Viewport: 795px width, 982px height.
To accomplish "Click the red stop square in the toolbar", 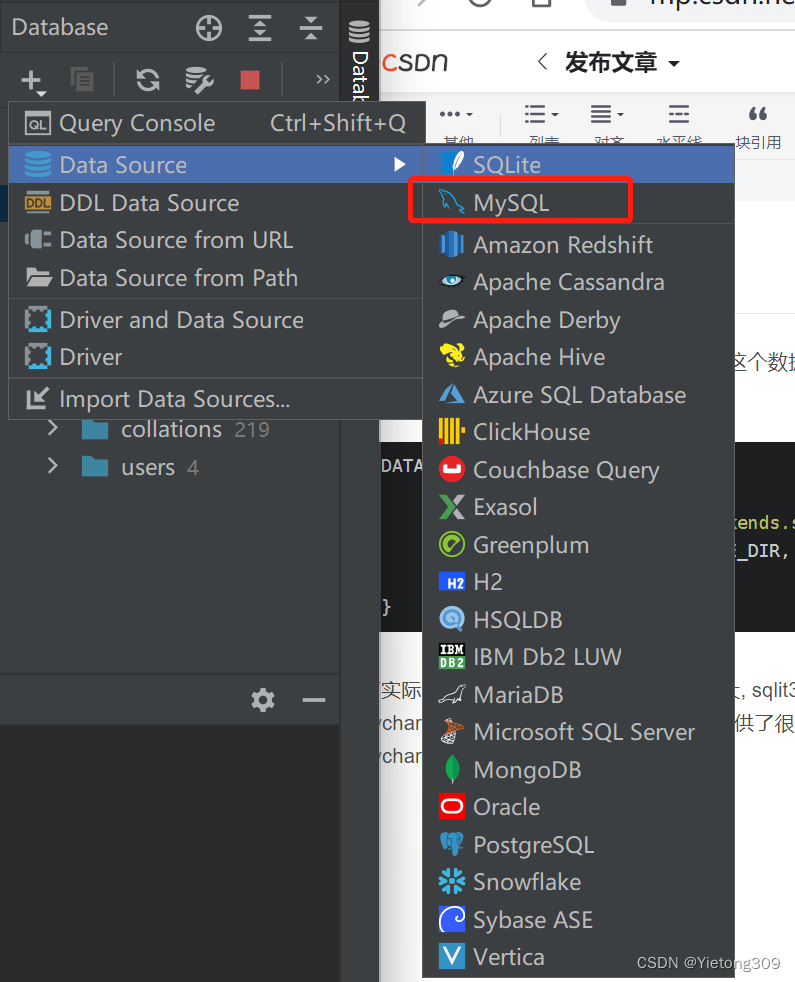I will (250, 79).
